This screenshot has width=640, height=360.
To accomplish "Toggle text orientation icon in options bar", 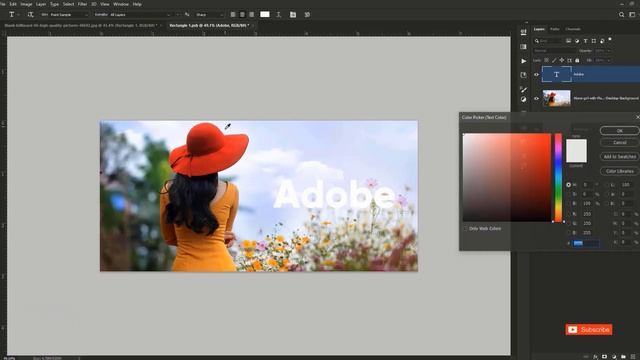I will pyautogui.click(x=30, y=15).
